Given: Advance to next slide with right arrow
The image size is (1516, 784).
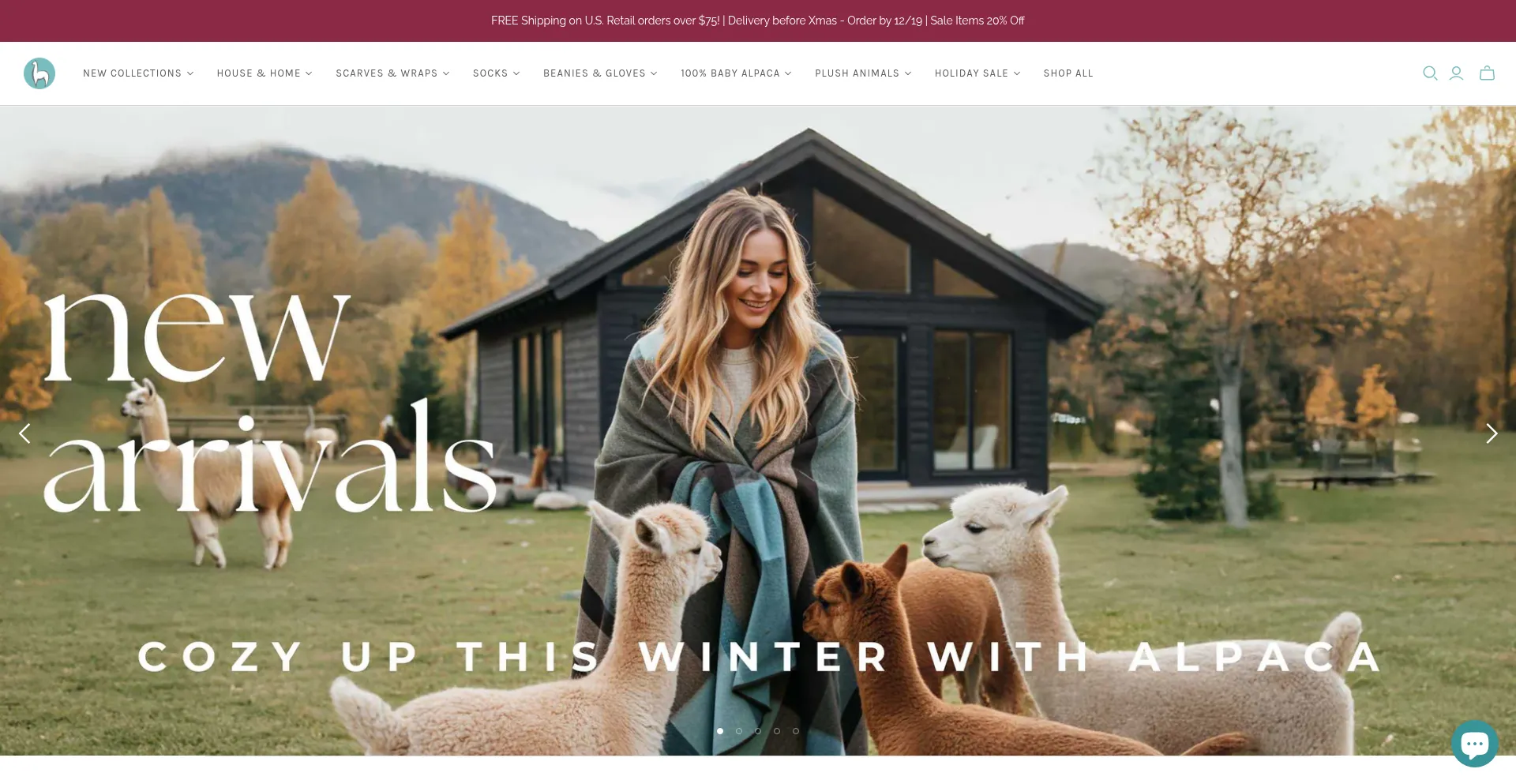Looking at the screenshot, I should pyautogui.click(x=1492, y=433).
